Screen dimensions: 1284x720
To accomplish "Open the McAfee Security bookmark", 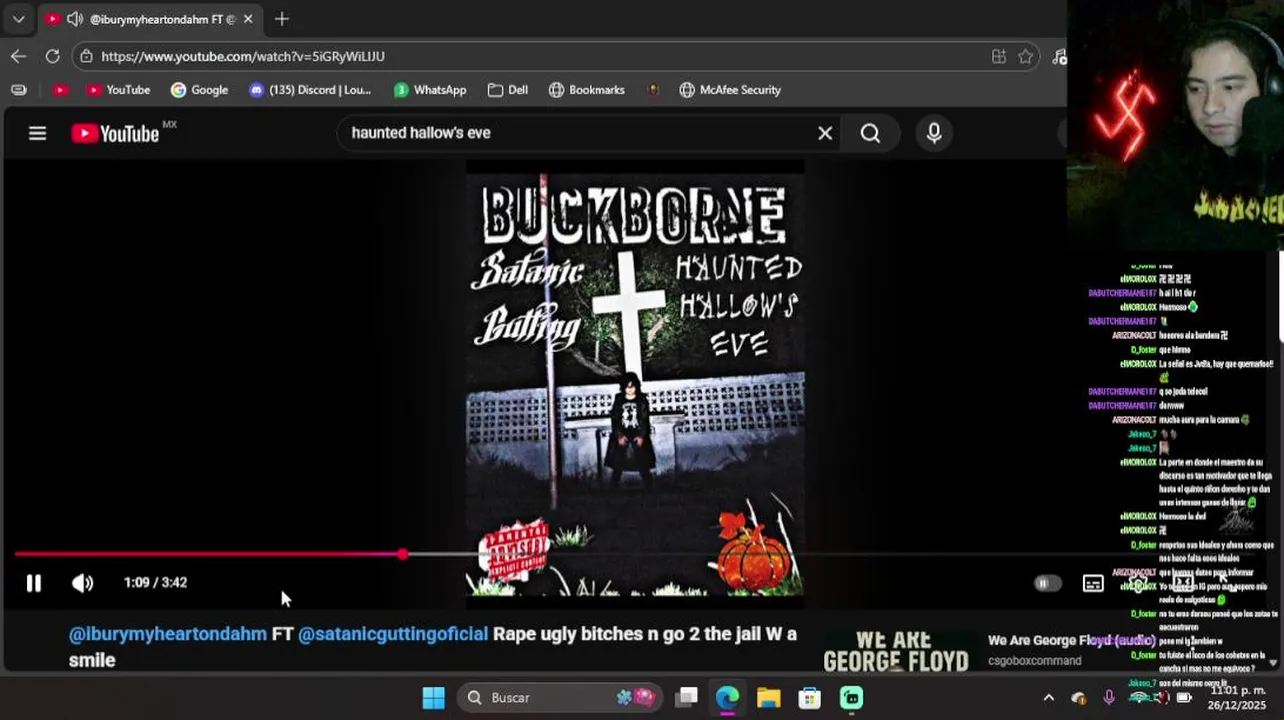I will 730,90.
